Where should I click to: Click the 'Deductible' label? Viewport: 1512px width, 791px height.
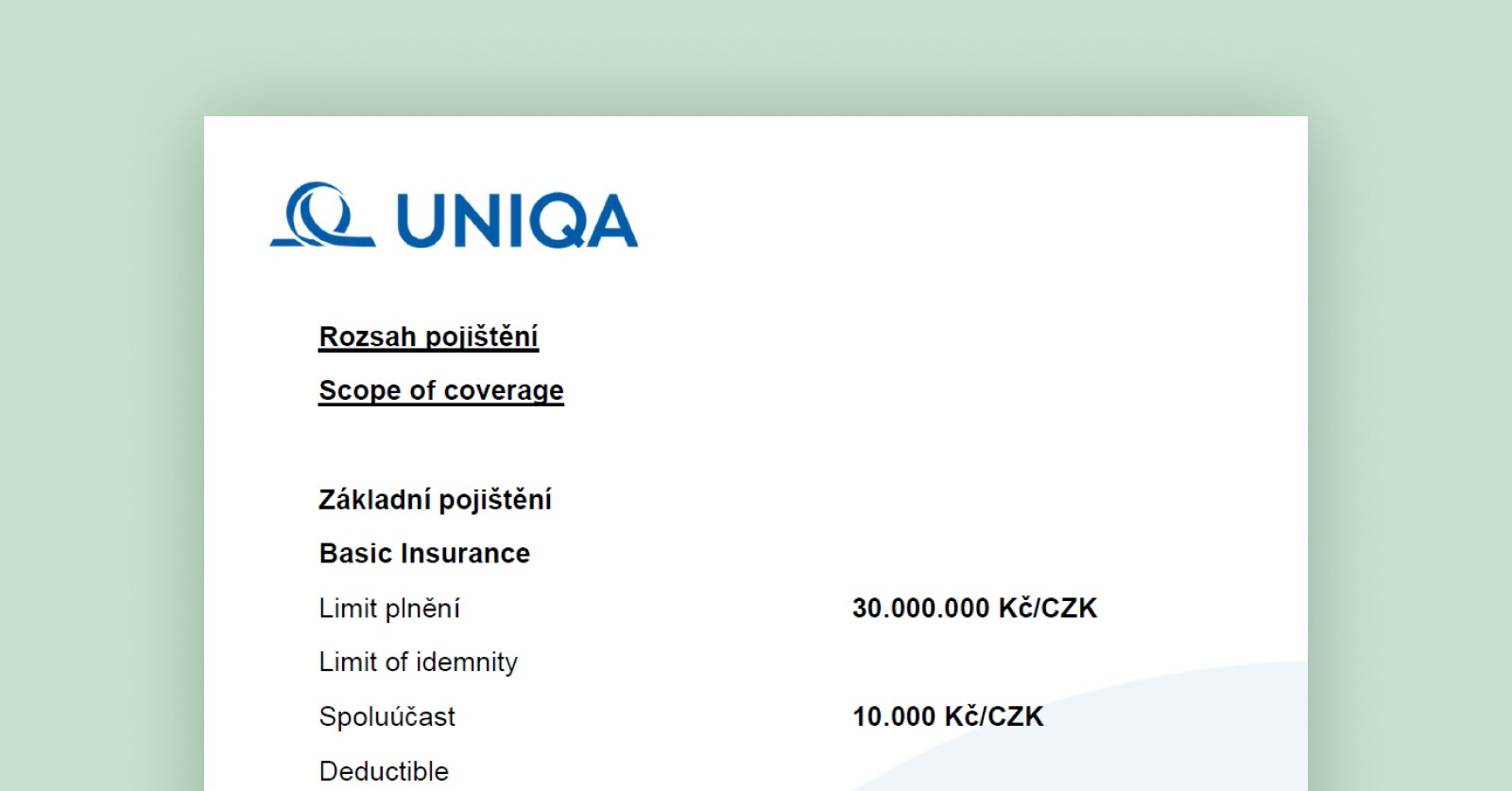(x=384, y=770)
